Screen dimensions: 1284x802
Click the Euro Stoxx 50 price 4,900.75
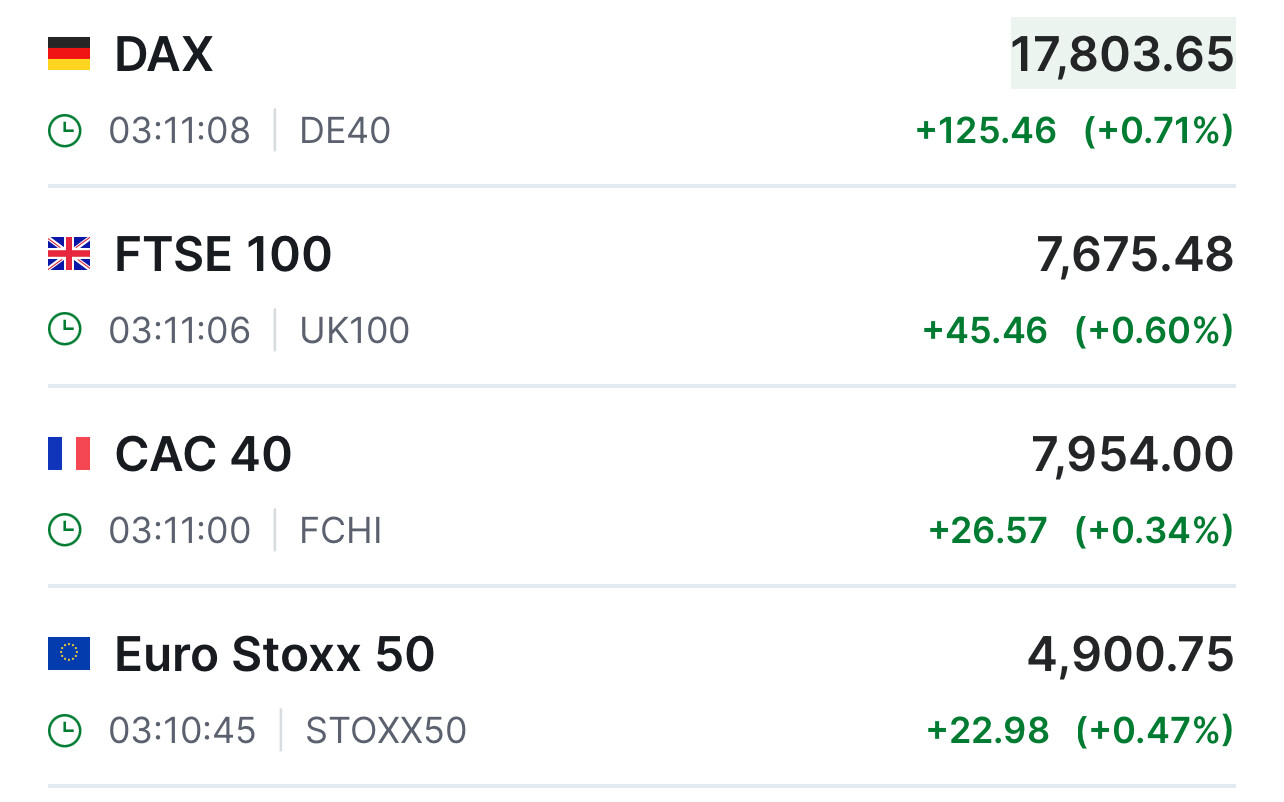[1130, 654]
